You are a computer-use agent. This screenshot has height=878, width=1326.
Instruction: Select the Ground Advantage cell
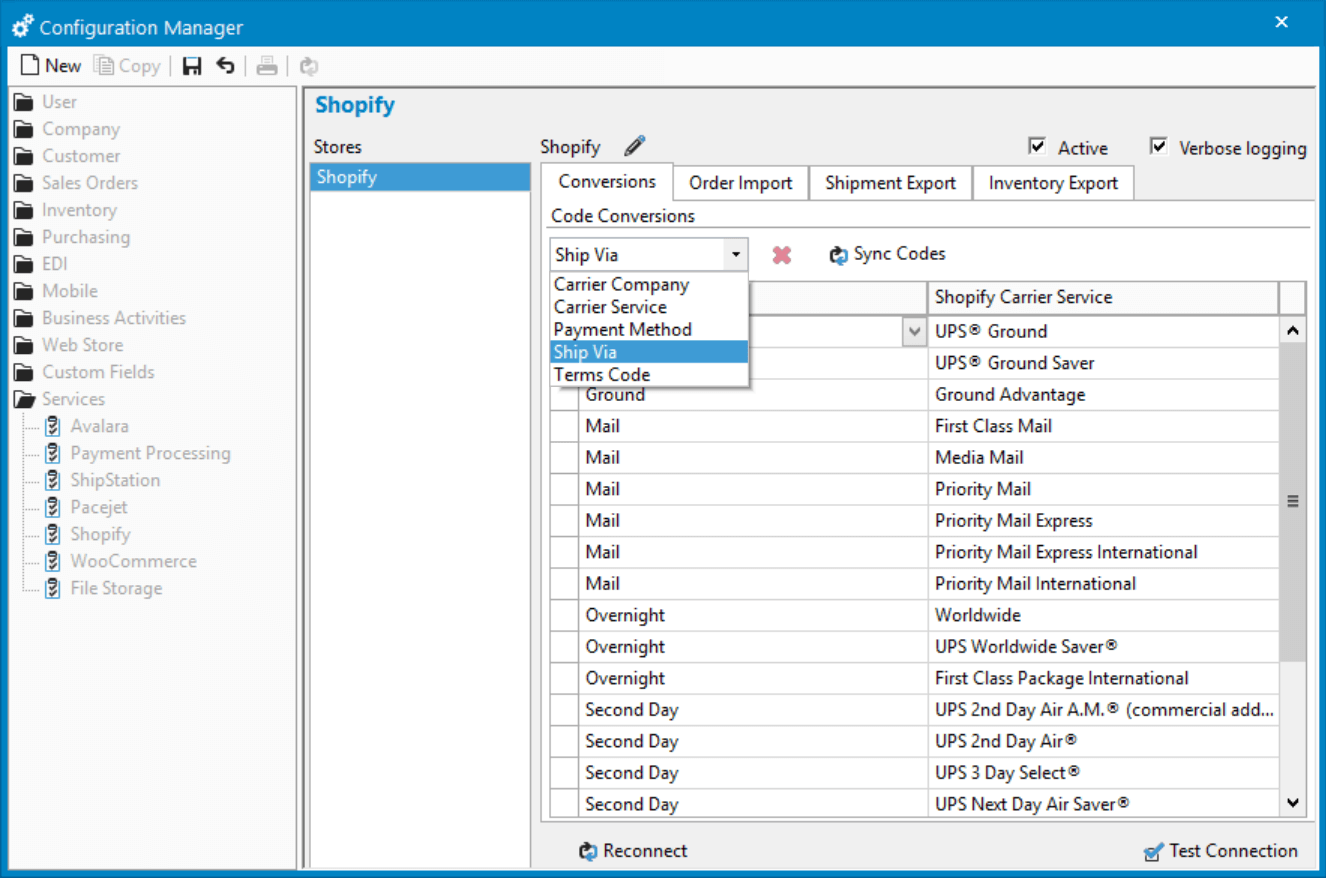pyautogui.click(x=1103, y=394)
